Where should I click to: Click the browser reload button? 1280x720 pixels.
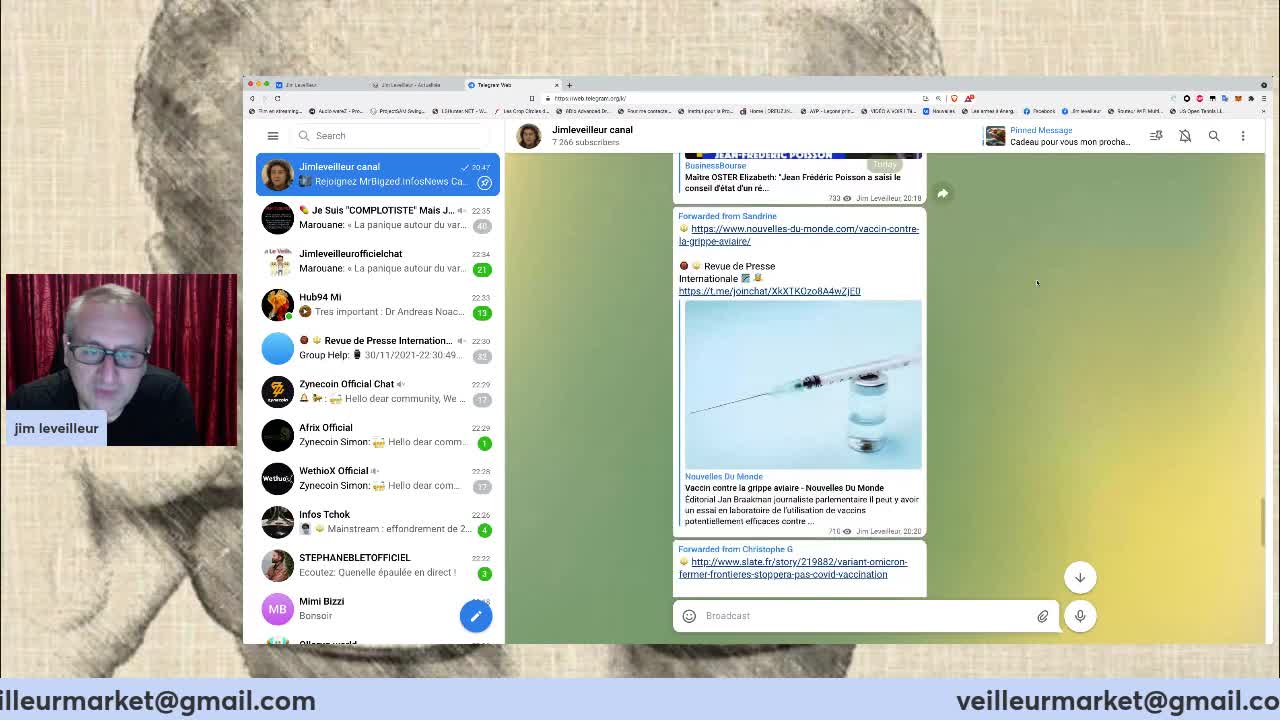277,98
